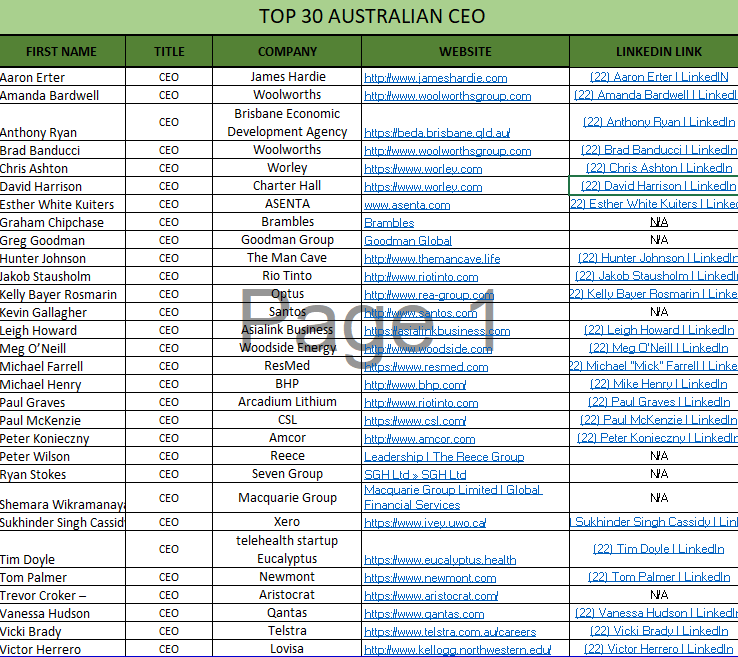Select the Graham Chipchase name cell
This screenshot has height=657, width=738.
(63, 222)
